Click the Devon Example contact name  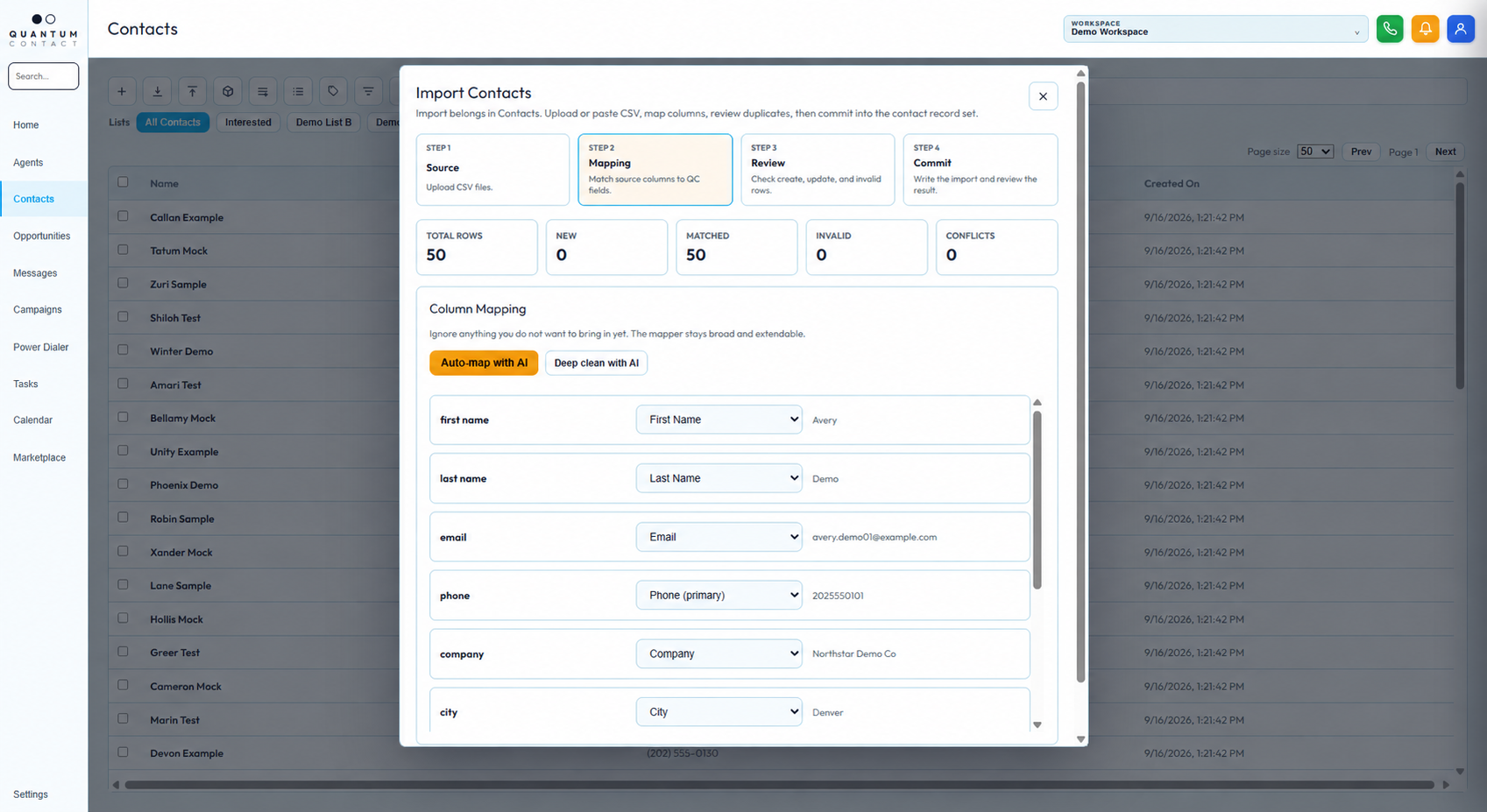pos(187,753)
